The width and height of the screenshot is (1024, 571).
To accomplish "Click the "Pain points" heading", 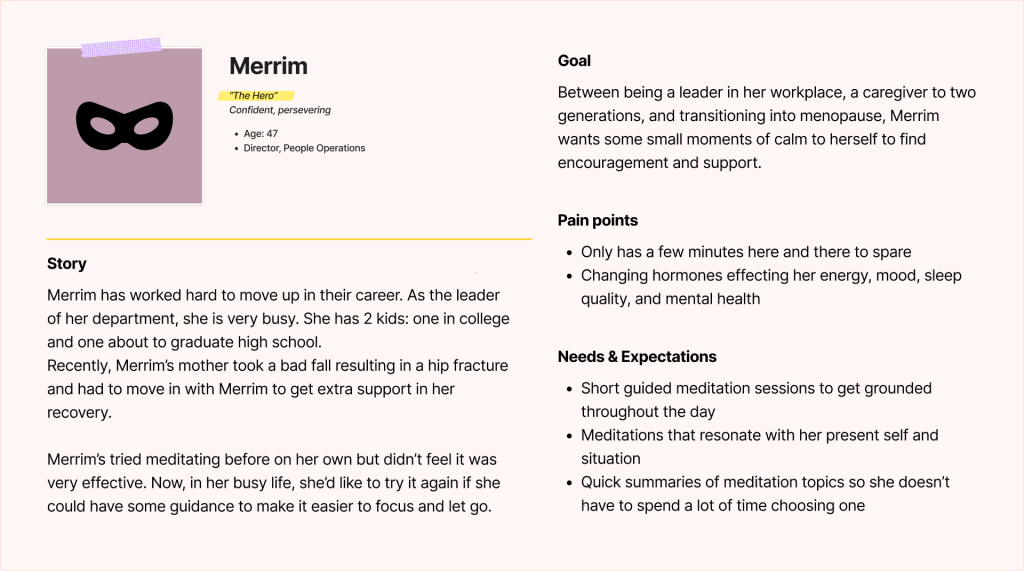I will coord(597,220).
